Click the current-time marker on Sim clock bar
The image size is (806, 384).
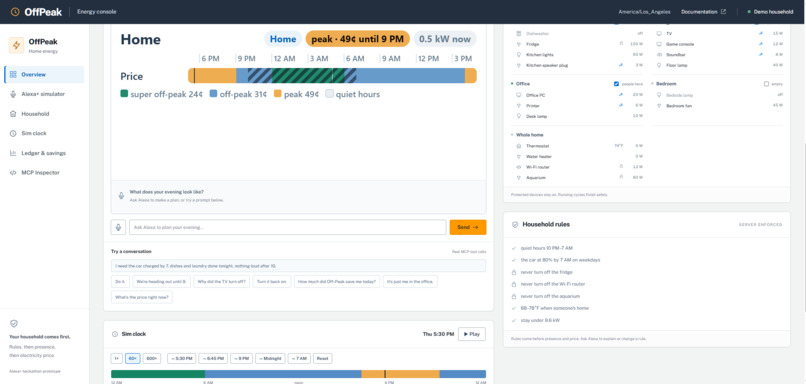tap(385, 374)
